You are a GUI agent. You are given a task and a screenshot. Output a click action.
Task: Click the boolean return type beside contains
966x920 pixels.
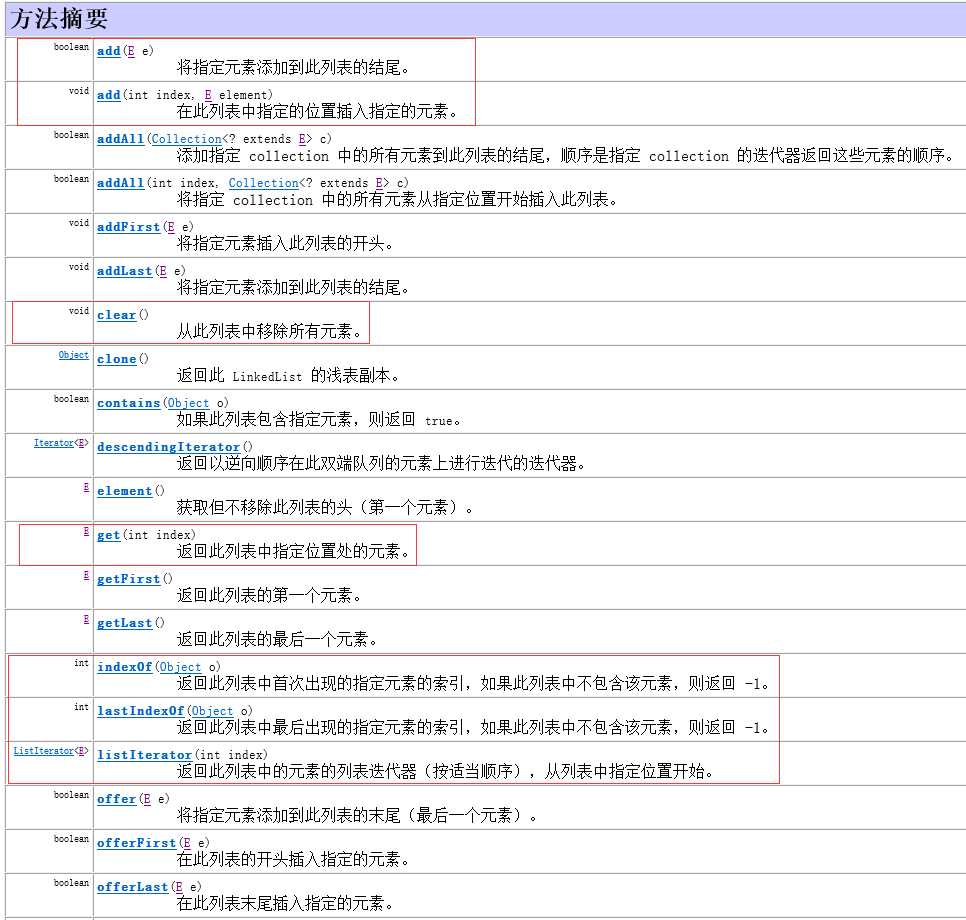tap(71, 399)
